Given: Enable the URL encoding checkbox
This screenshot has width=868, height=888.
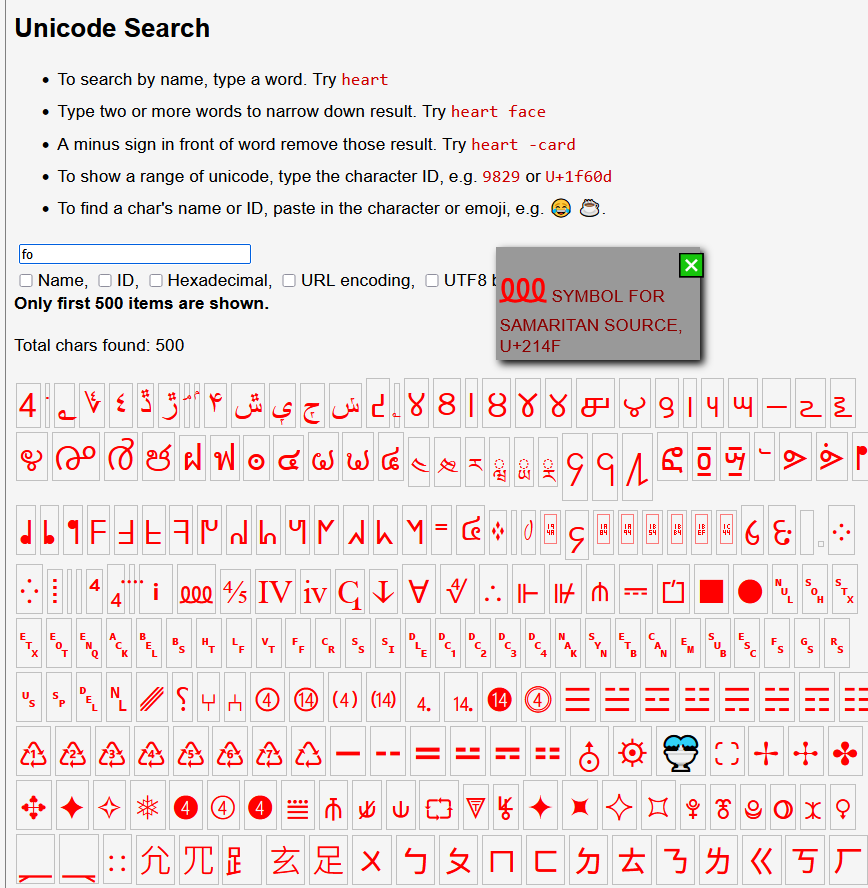Looking at the screenshot, I should 289,280.
